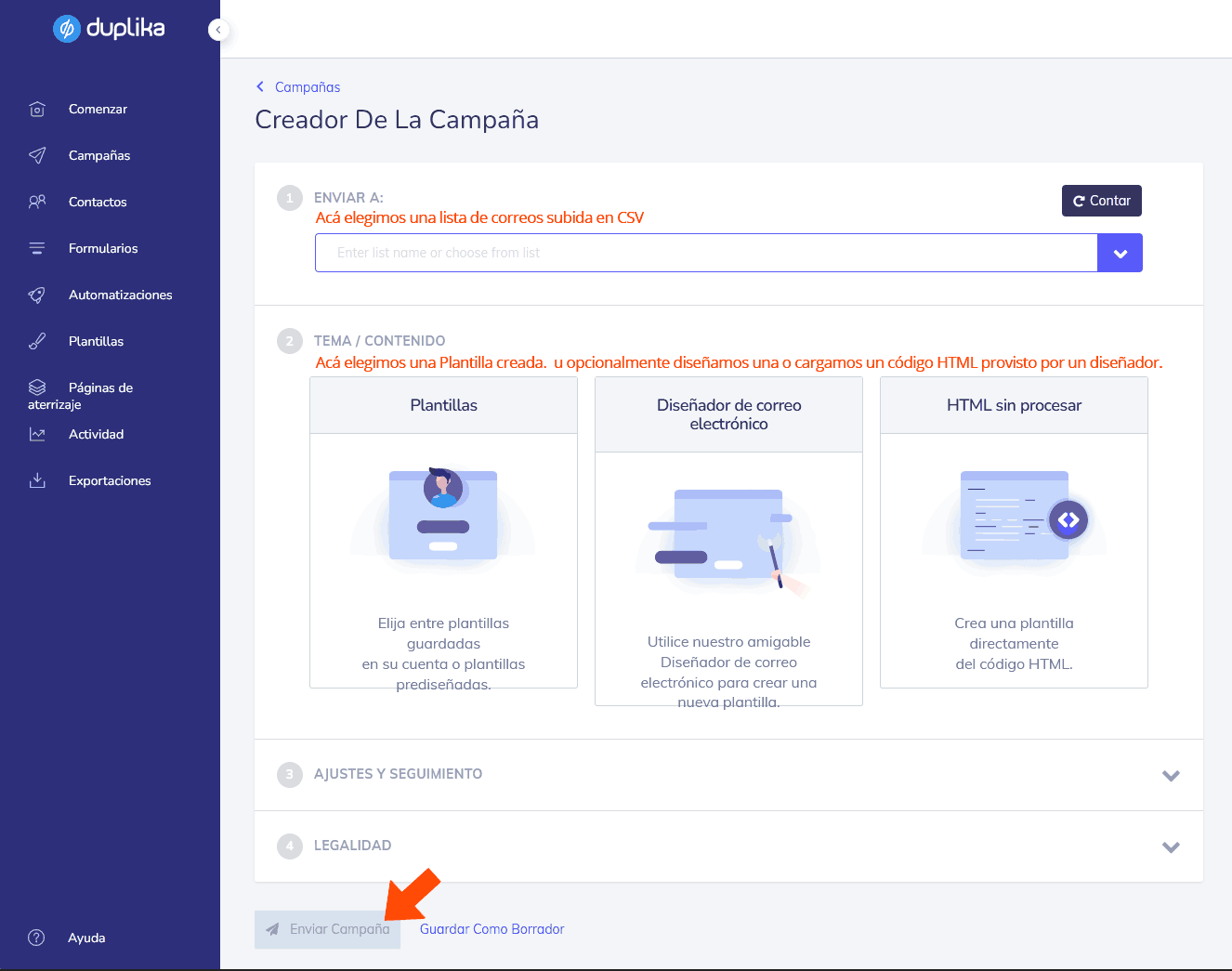Viewport: 1232px width, 971px height.
Task: Click the Contar button
Action: pos(1101,200)
